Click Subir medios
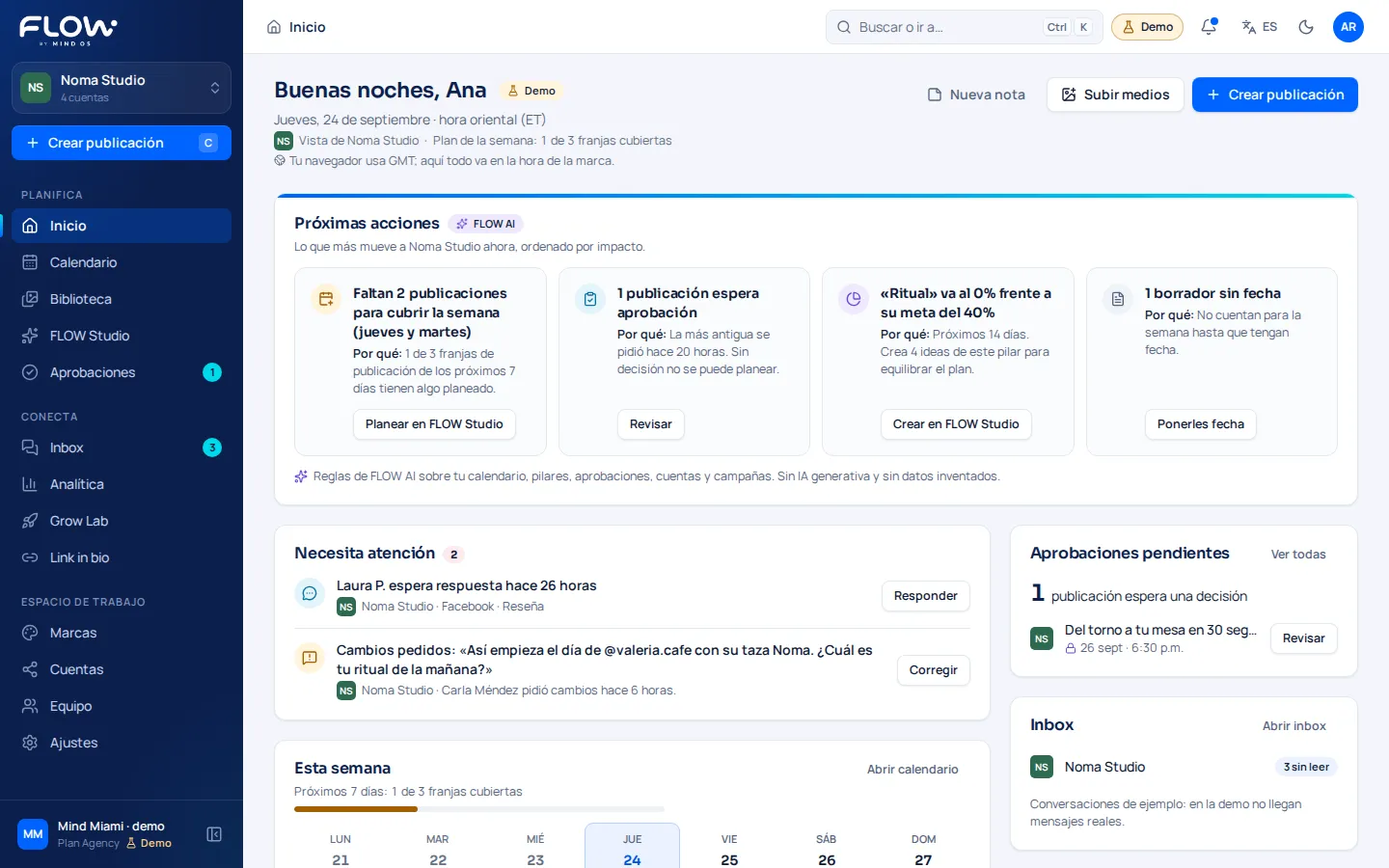Image resolution: width=1389 pixels, height=868 pixels. pyautogui.click(x=1115, y=95)
